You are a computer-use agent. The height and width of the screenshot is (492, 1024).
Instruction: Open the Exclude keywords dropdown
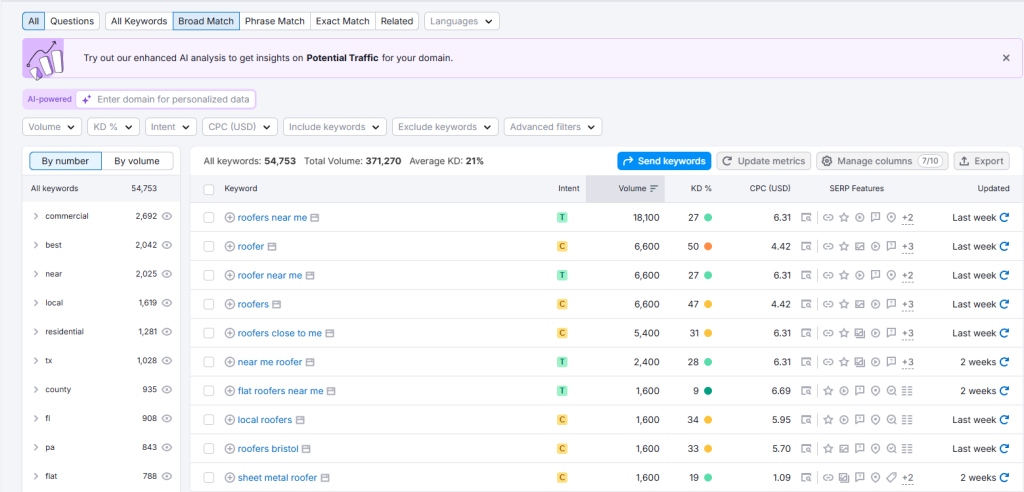click(x=445, y=127)
